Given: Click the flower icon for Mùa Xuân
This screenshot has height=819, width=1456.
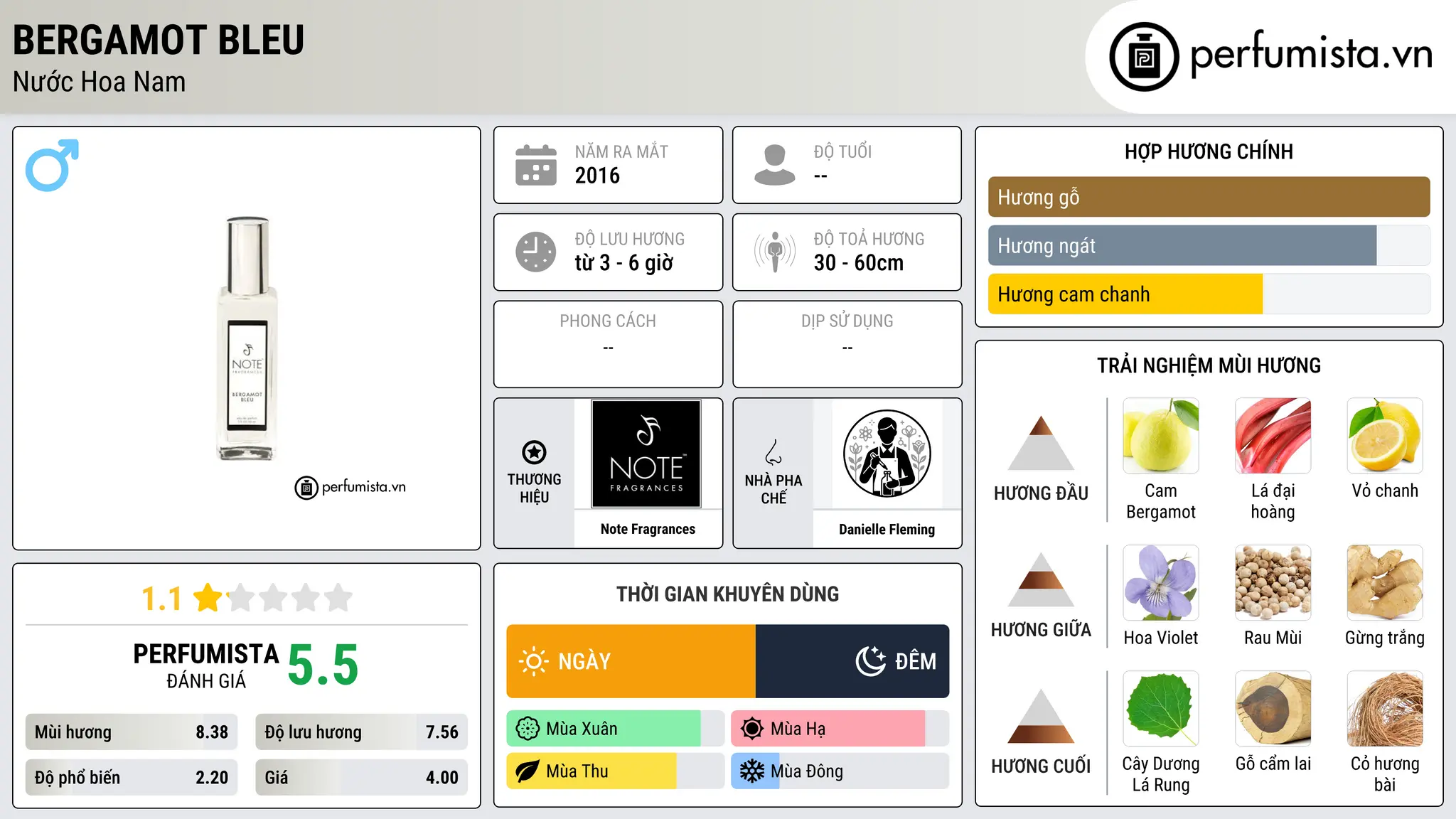Looking at the screenshot, I should tap(528, 729).
